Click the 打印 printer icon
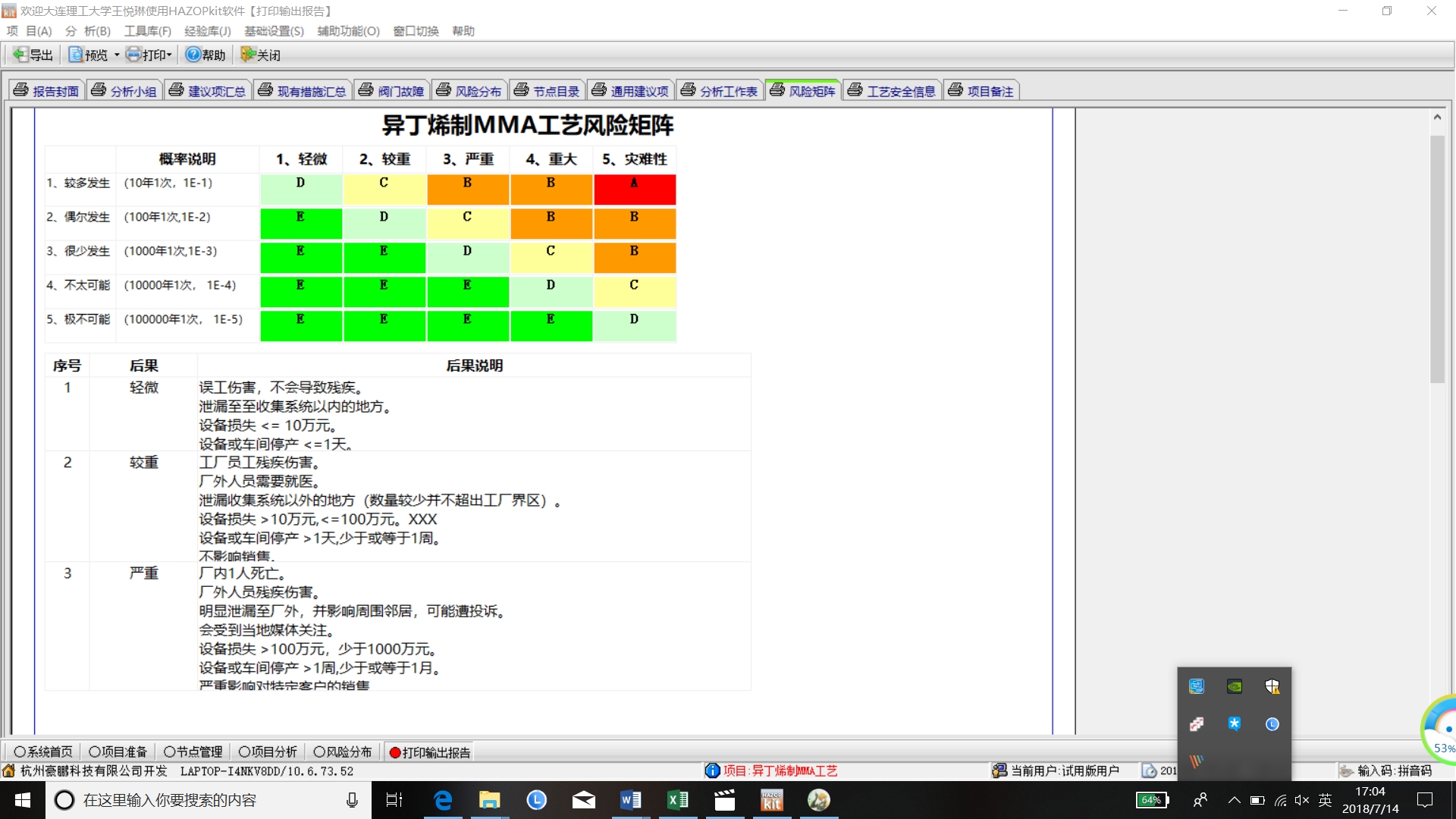The width and height of the screenshot is (1456, 819). coord(133,55)
